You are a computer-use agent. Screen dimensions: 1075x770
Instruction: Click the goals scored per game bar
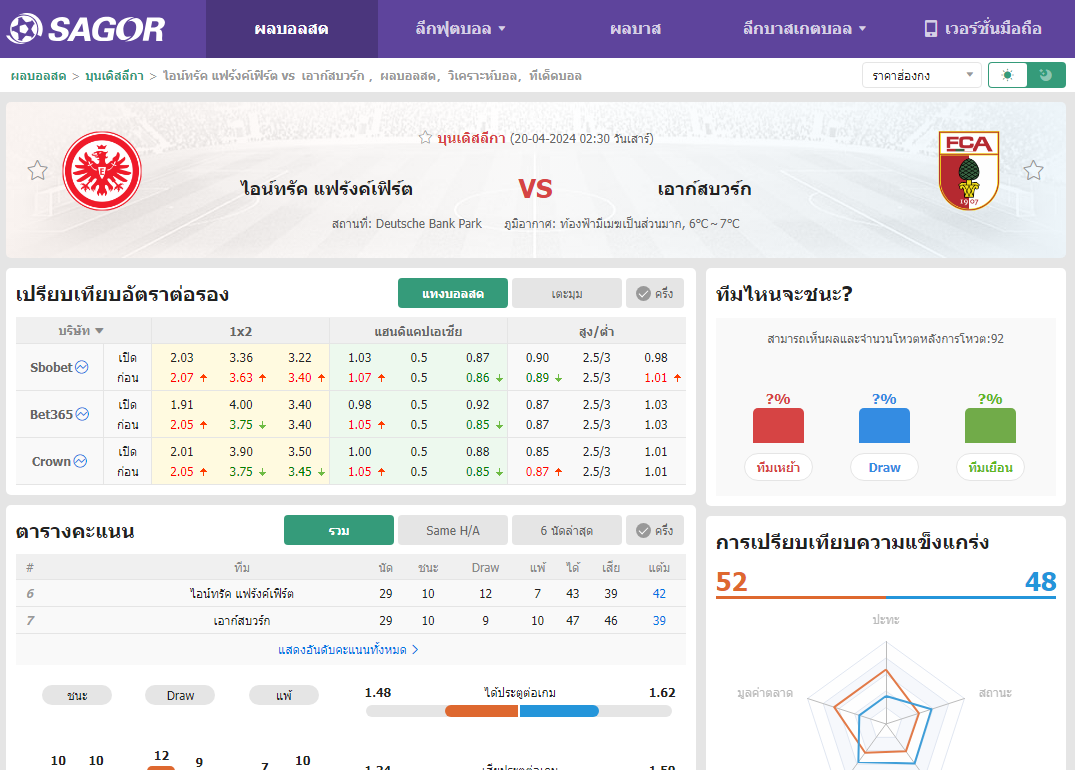click(519, 711)
